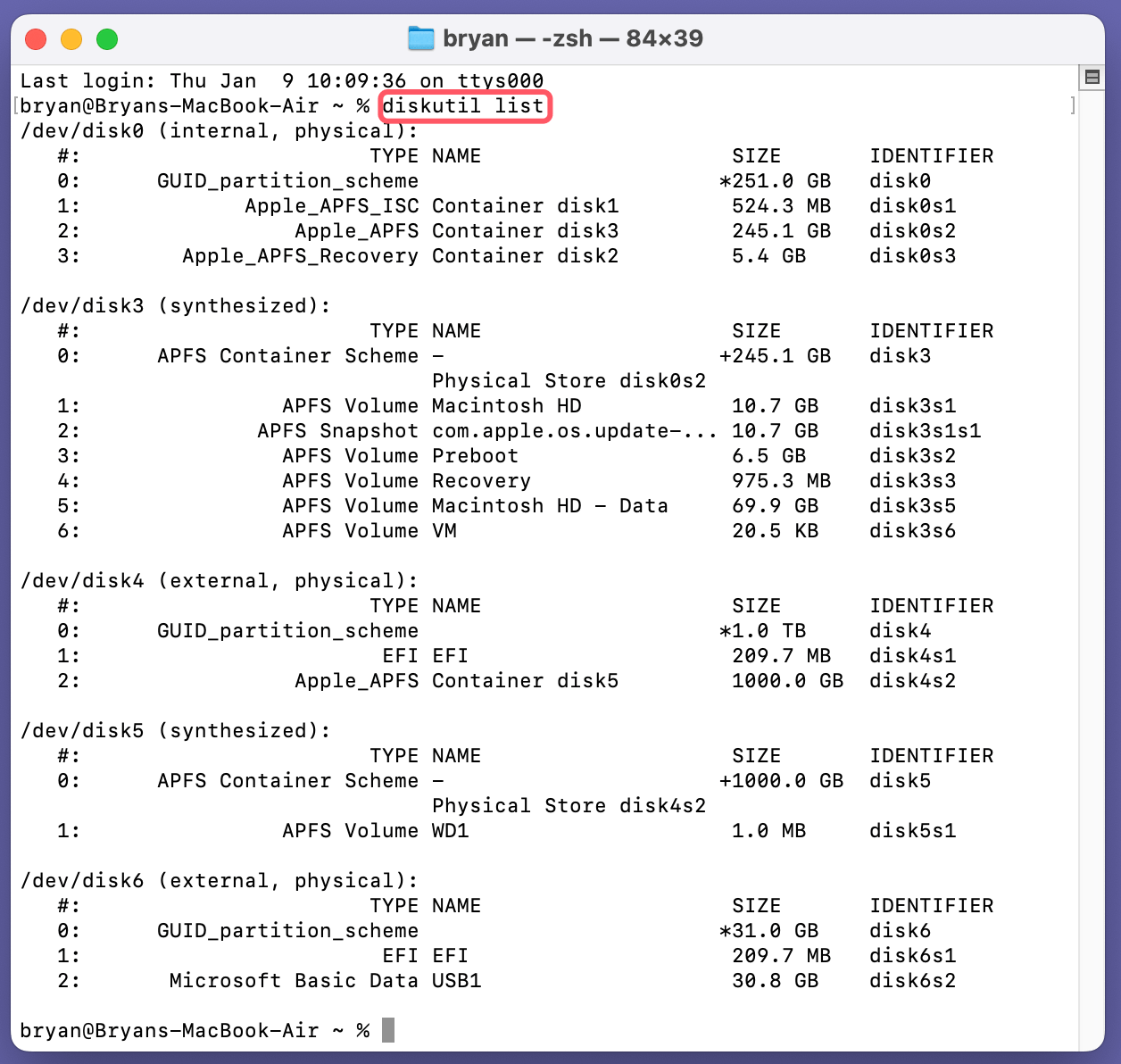Minimize the window using the yellow button
The image size is (1121, 1064).
pos(70,38)
